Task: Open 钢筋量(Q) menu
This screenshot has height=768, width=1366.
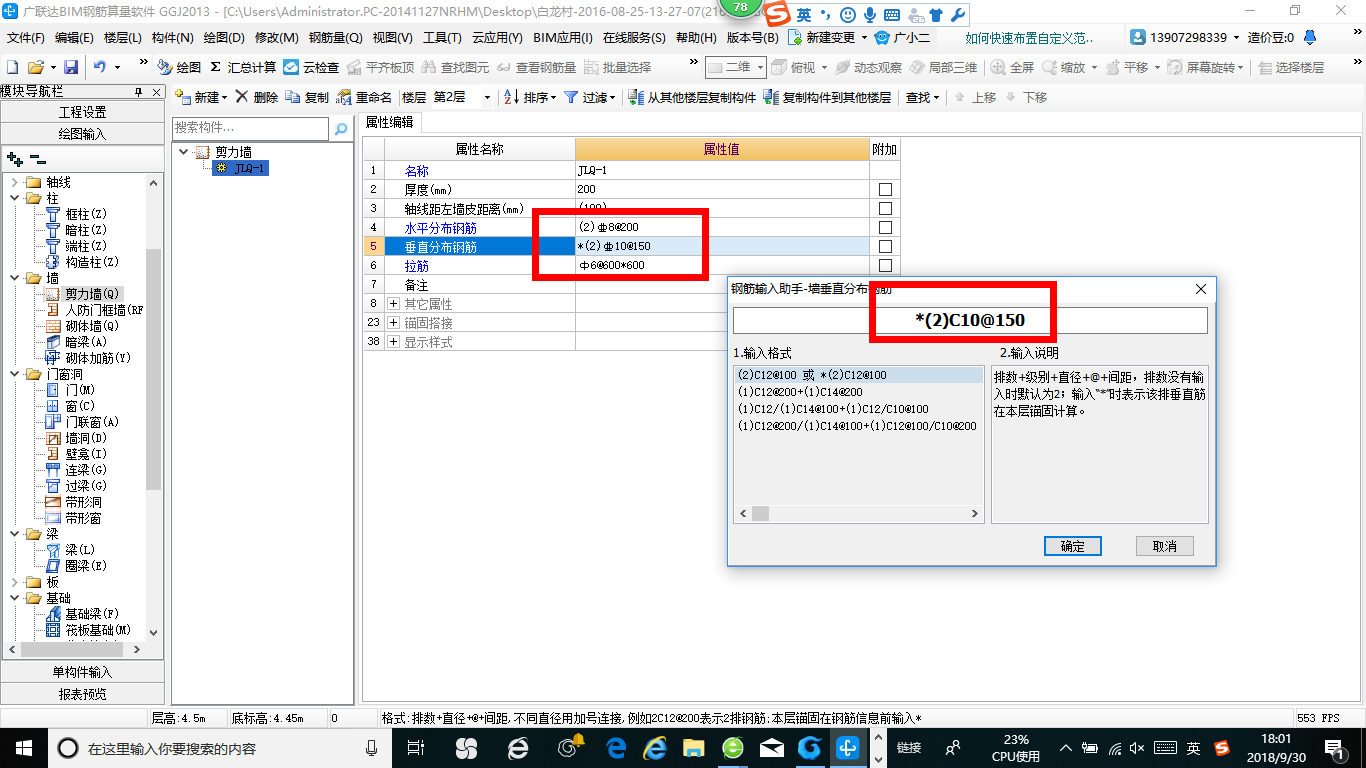Action: 335,38
